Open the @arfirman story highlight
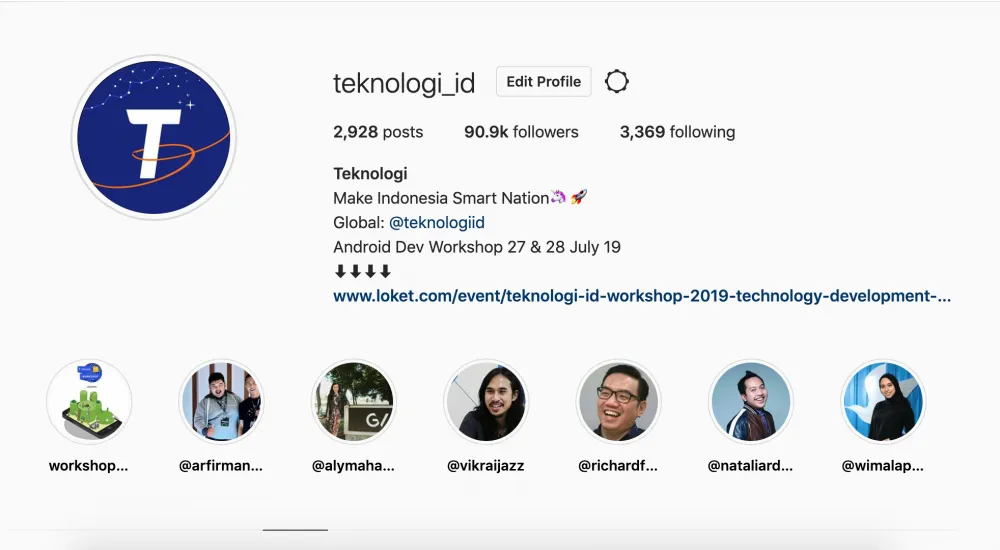Screen dimensions: 1000x550 point(221,401)
